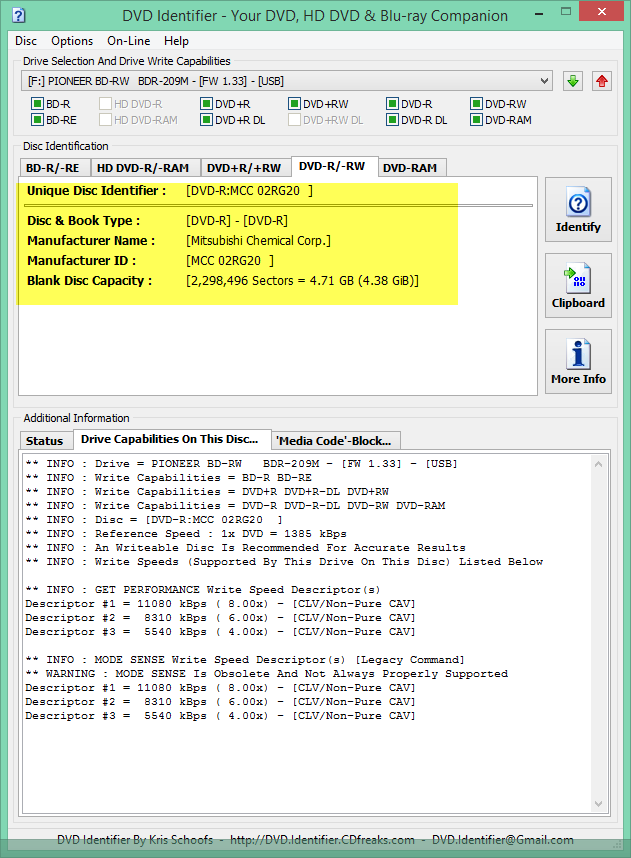
Task: Click the red up arrow drive button
Action: [601, 82]
